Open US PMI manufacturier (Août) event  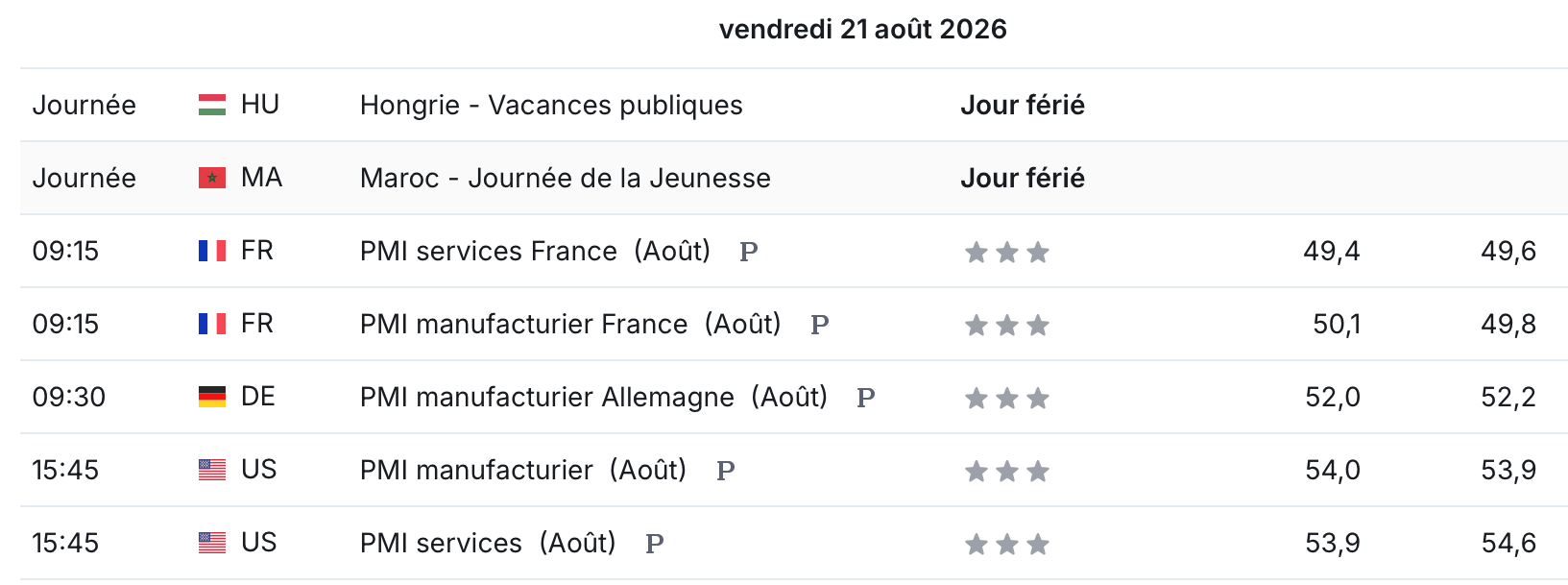[x=523, y=470]
